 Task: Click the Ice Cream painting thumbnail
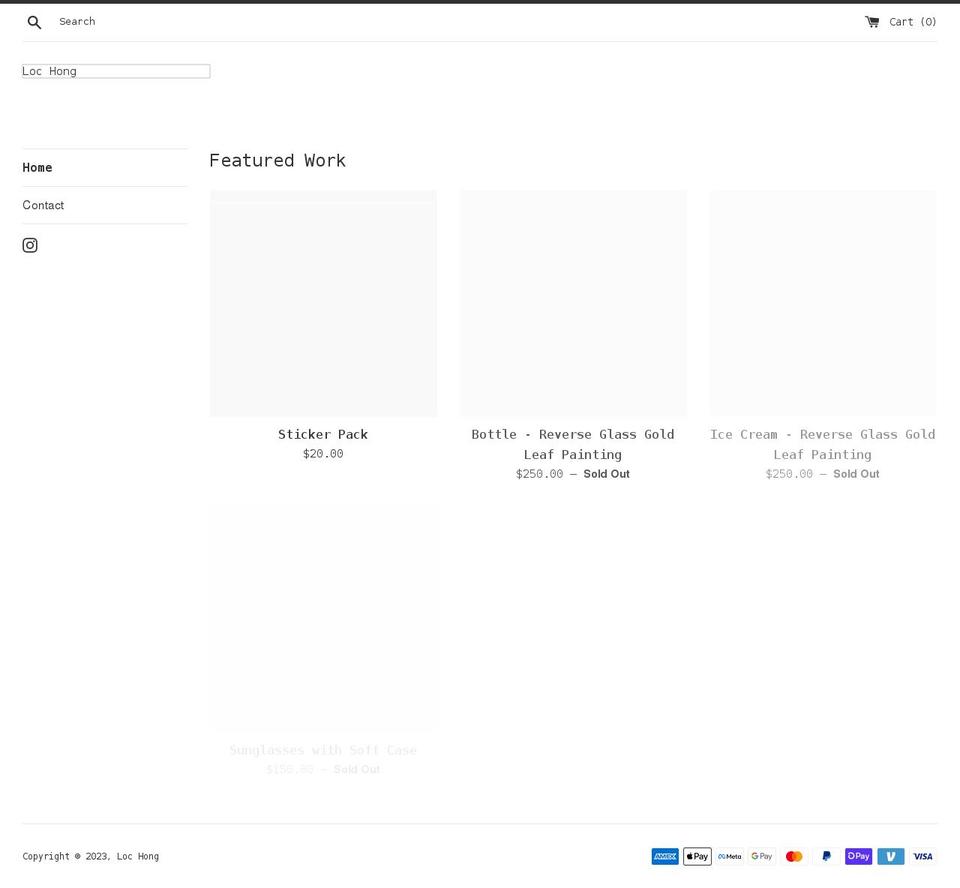(x=822, y=303)
